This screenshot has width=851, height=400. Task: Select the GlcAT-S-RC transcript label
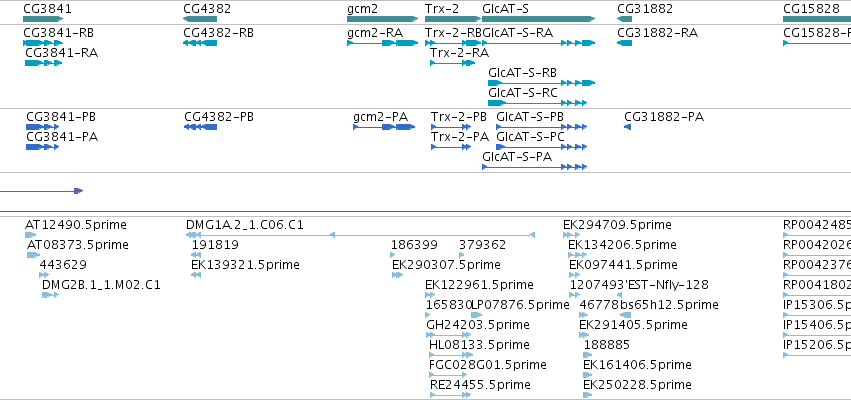(x=523, y=93)
